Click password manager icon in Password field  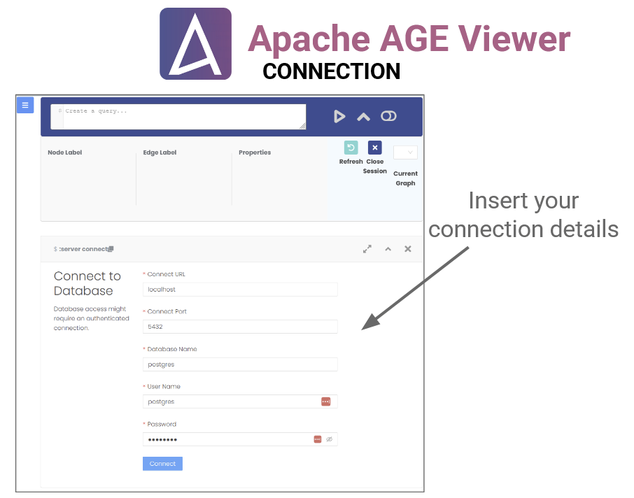coord(317,439)
